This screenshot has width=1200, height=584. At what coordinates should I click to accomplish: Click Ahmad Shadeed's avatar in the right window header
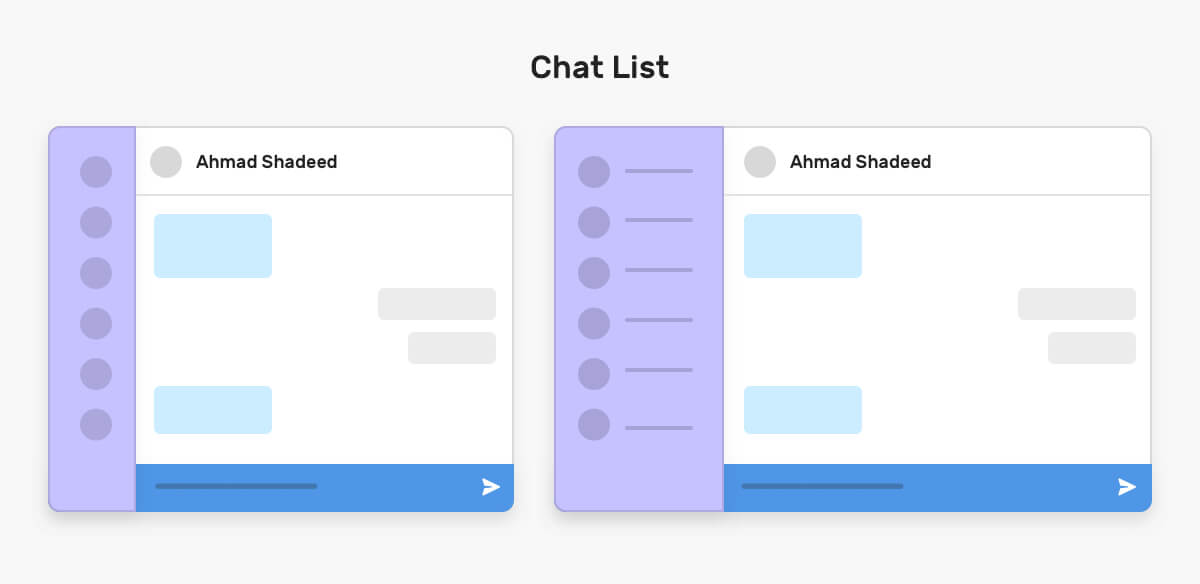point(760,162)
